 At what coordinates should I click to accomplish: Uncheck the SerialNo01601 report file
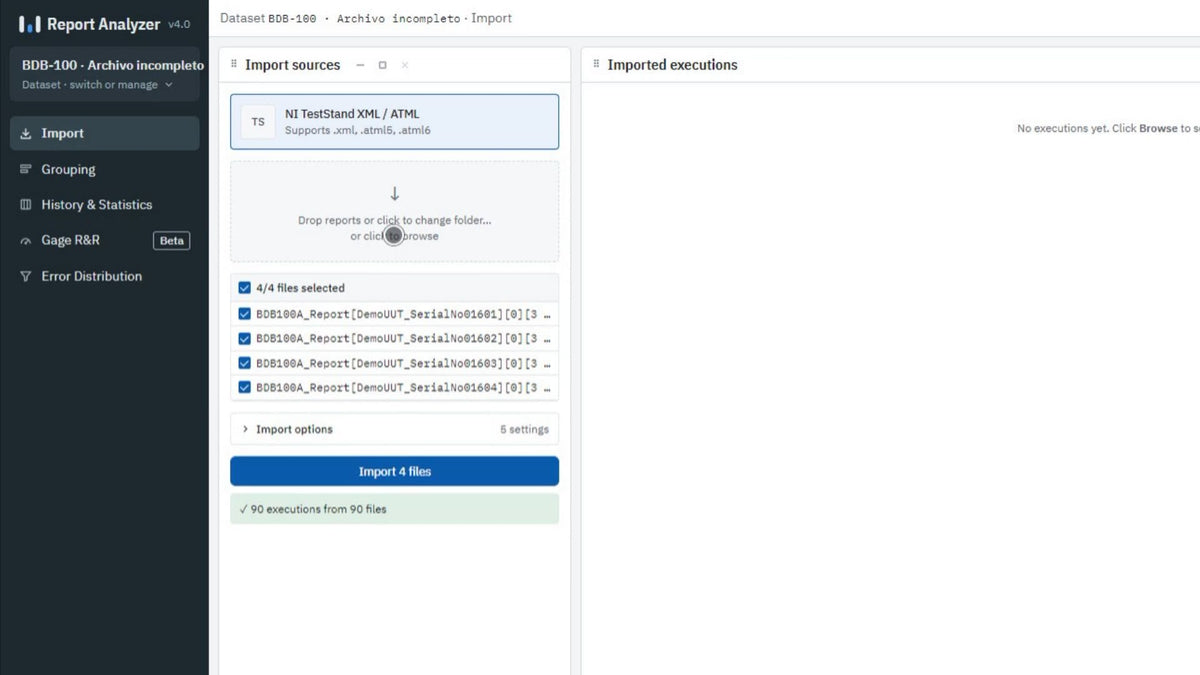[x=245, y=314]
